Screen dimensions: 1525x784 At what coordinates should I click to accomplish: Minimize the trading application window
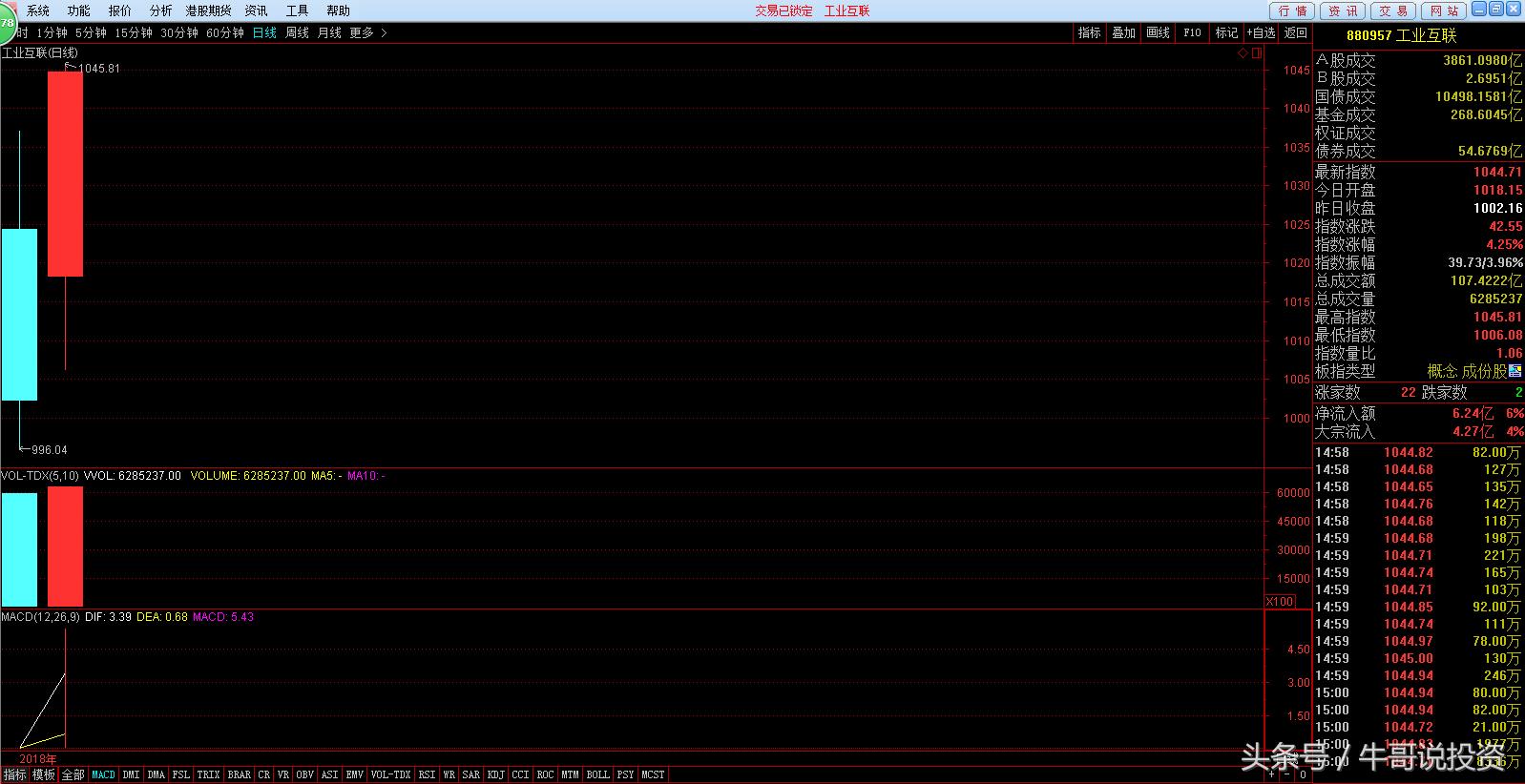tap(1478, 9)
